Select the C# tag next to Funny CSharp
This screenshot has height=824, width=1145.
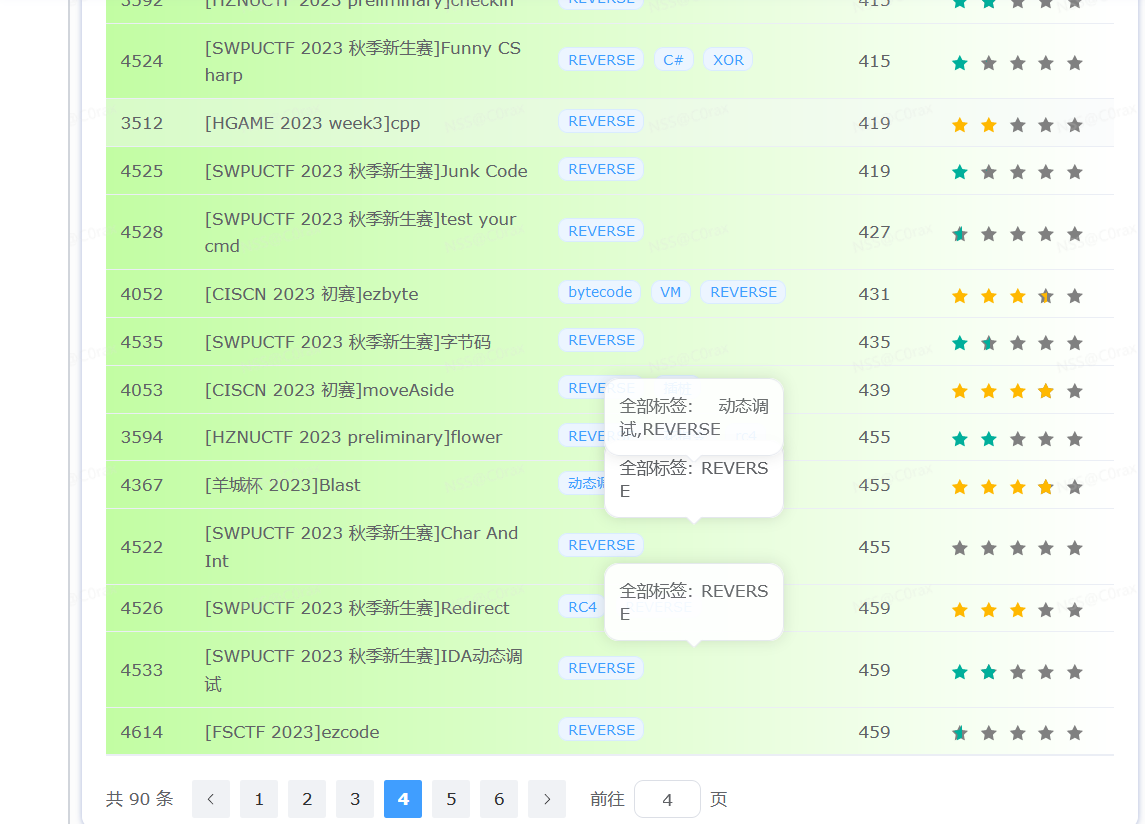pos(673,59)
